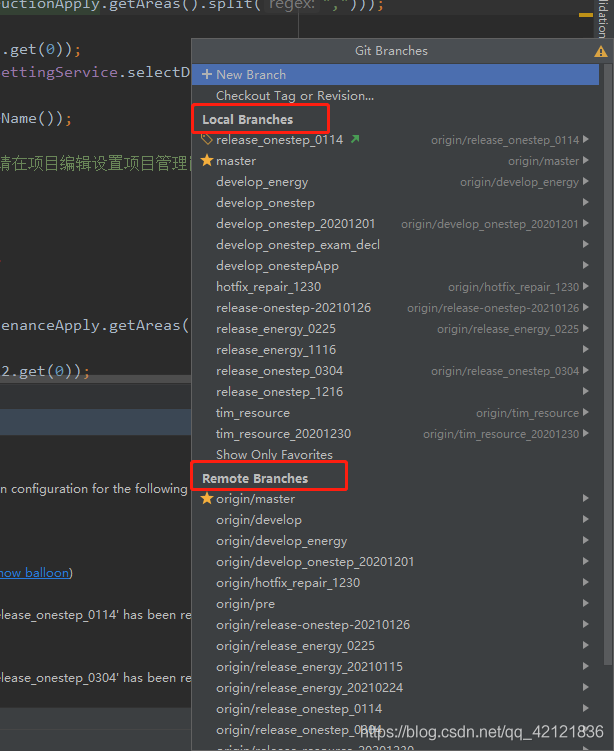Click the green arrow icon after release_onestep_0114
Screen dimensions: 614x751
click(x=355, y=139)
